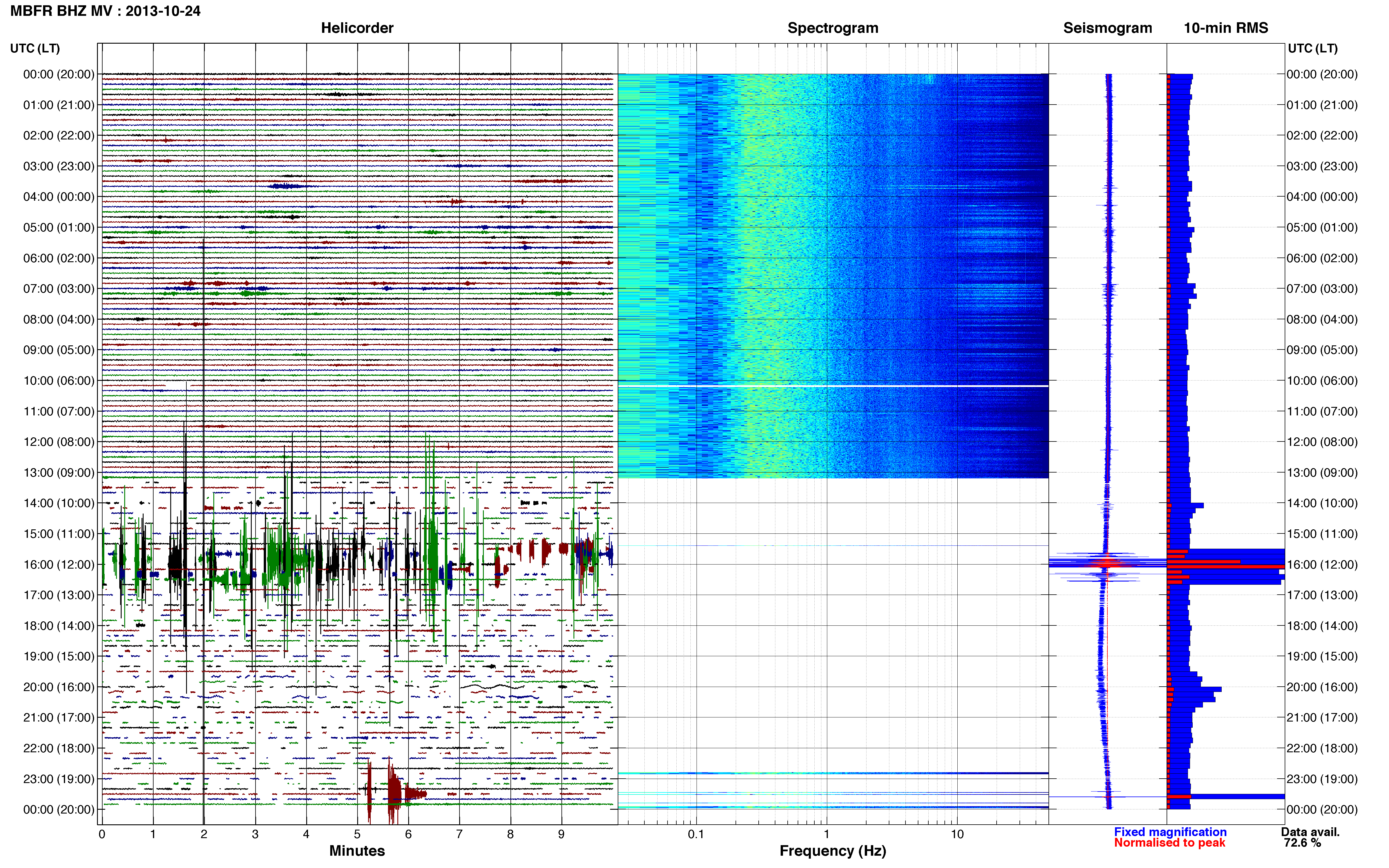Click right time label '06:00 (02:00)'
The image size is (1389, 868).
point(1322,258)
